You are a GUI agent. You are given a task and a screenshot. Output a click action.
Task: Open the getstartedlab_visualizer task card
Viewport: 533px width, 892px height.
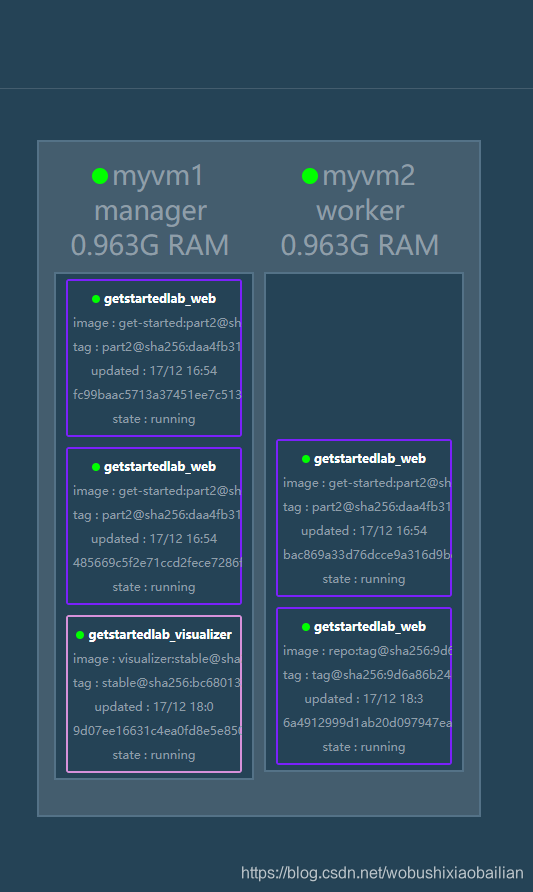coord(154,694)
